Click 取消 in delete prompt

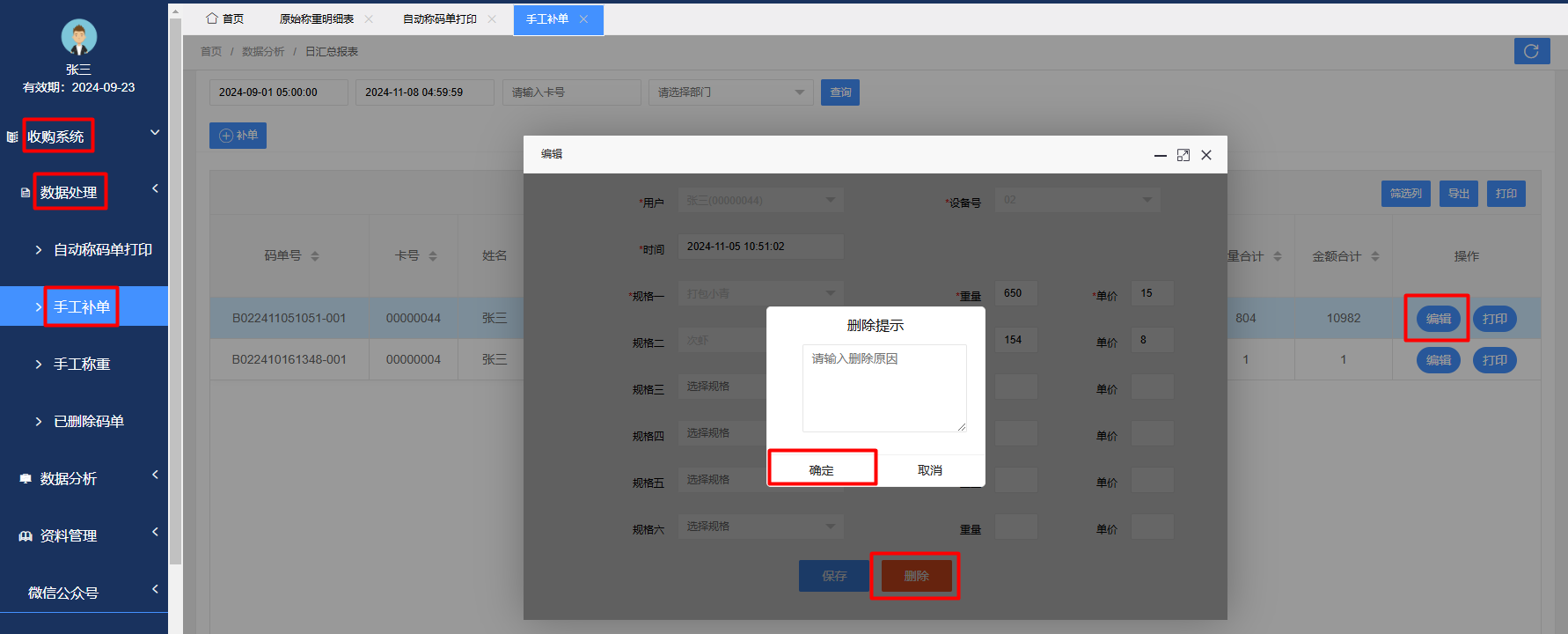click(930, 470)
